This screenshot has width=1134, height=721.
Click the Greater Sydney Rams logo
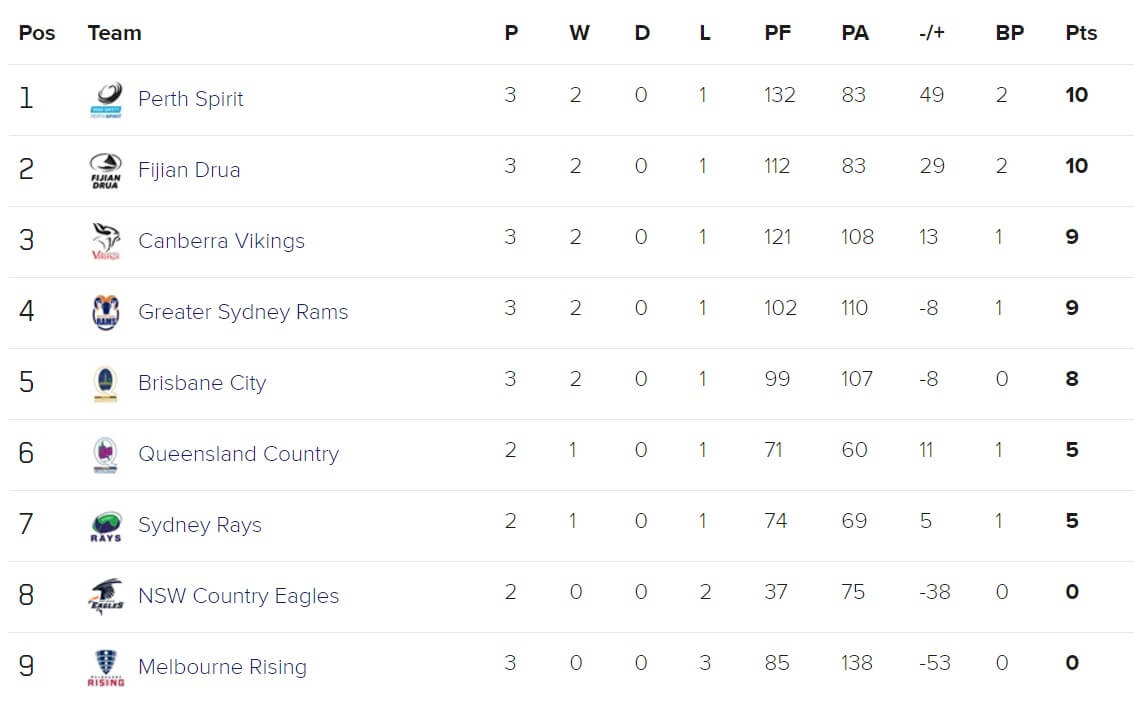click(x=106, y=312)
